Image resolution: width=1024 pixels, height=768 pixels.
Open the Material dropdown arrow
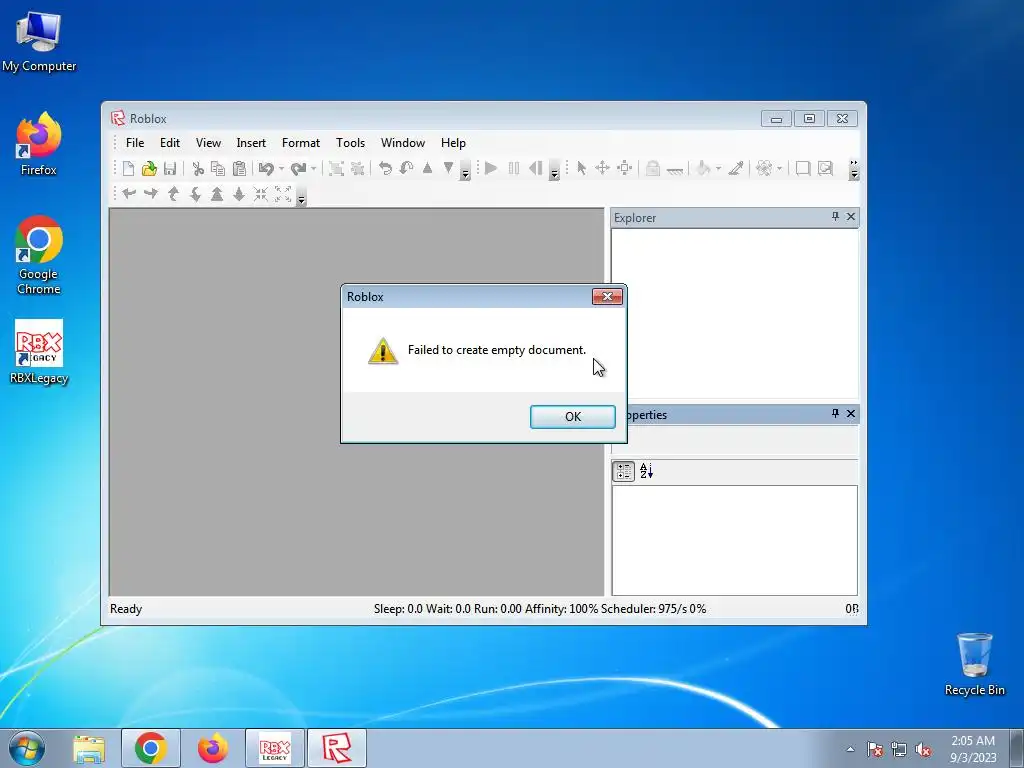coord(780,168)
